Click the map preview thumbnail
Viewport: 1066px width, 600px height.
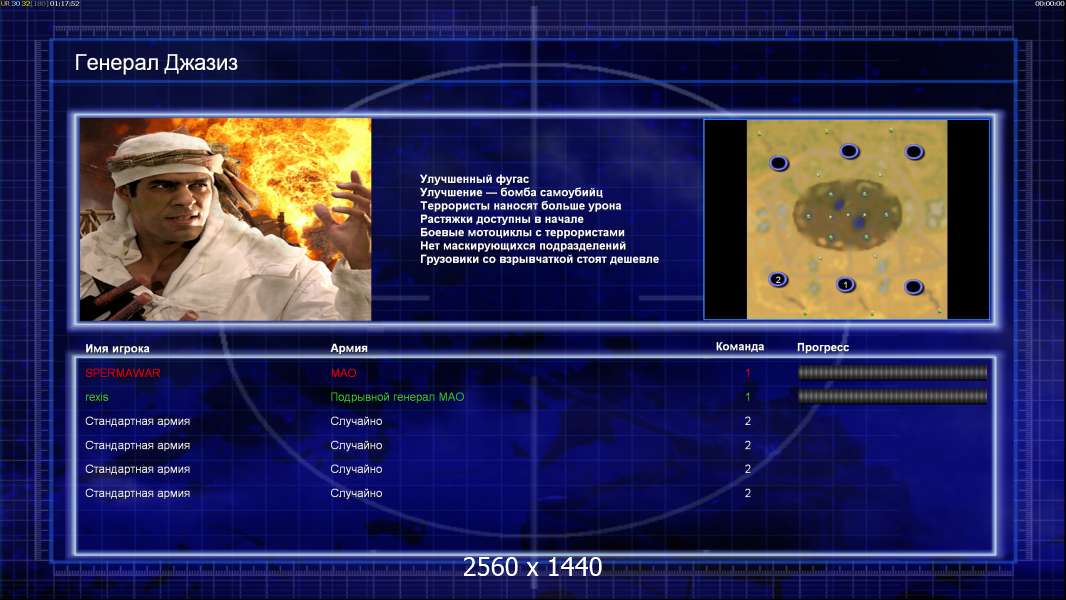pos(846,219)
